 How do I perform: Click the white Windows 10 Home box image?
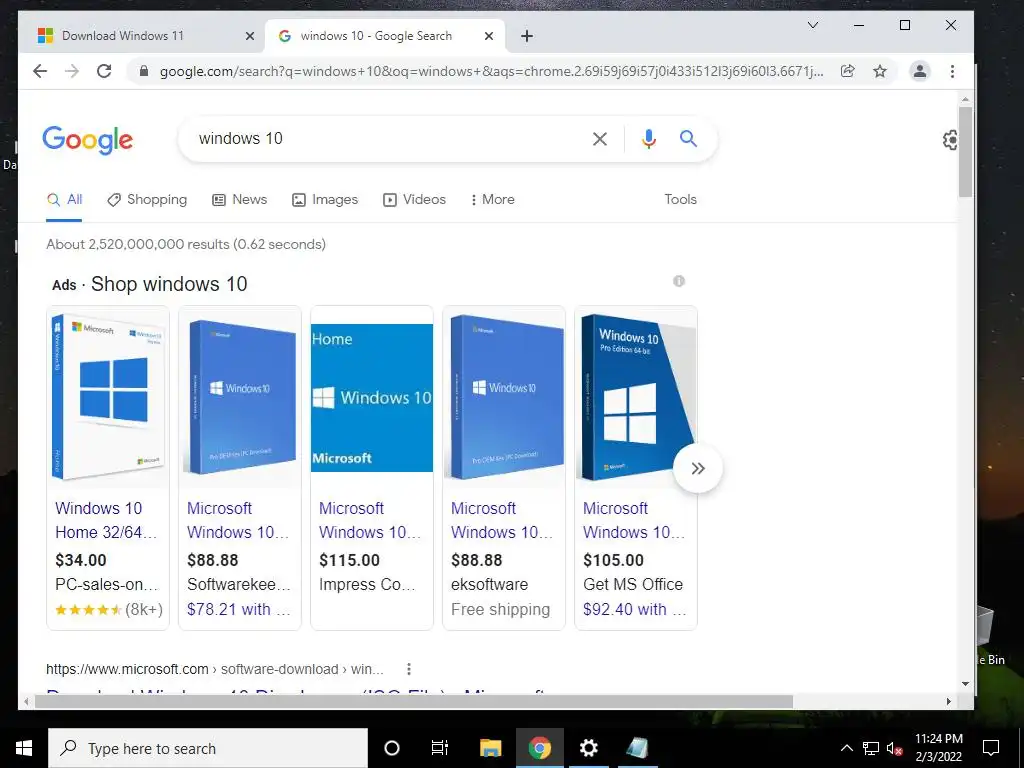pyautogui.click(x=108, y=397)
